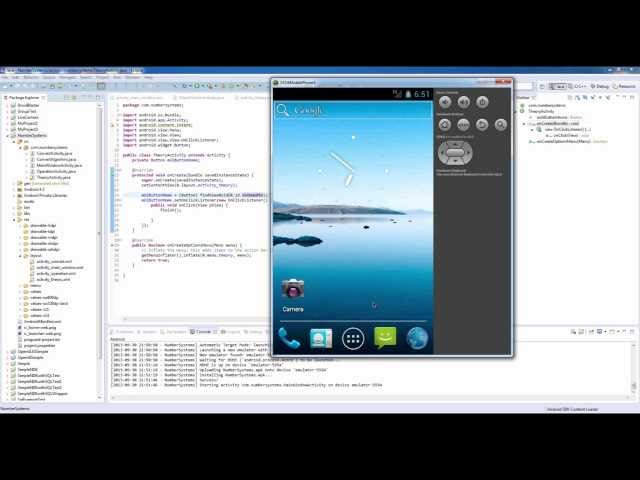Select onCreateOptionsMenu(Menu) in Outline view
Viewport: 640px width, 480px height.
(x=568, y=141)
